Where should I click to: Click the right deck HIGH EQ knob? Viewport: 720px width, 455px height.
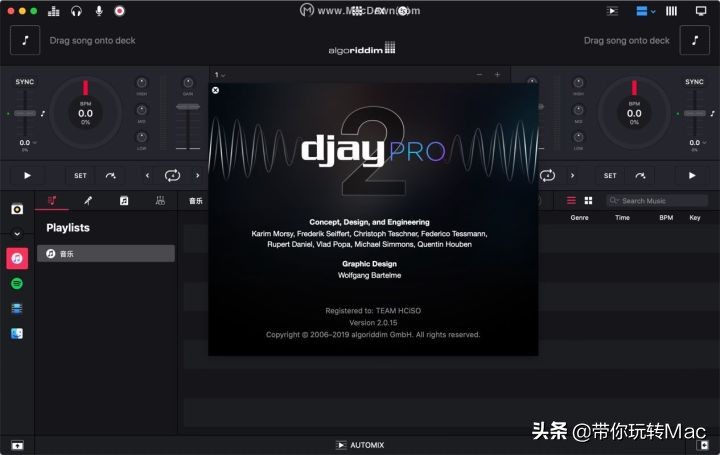[578, 83]
